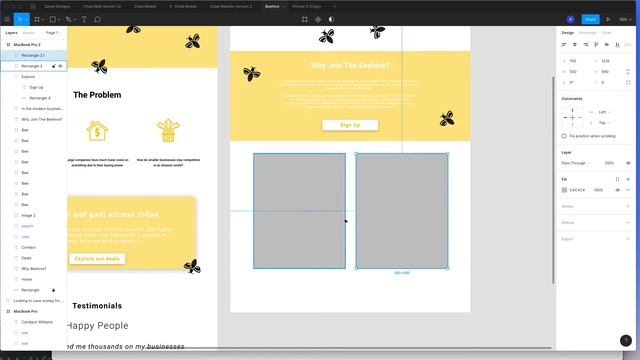
Task: Select the Text tool
Action: point(84,19)
